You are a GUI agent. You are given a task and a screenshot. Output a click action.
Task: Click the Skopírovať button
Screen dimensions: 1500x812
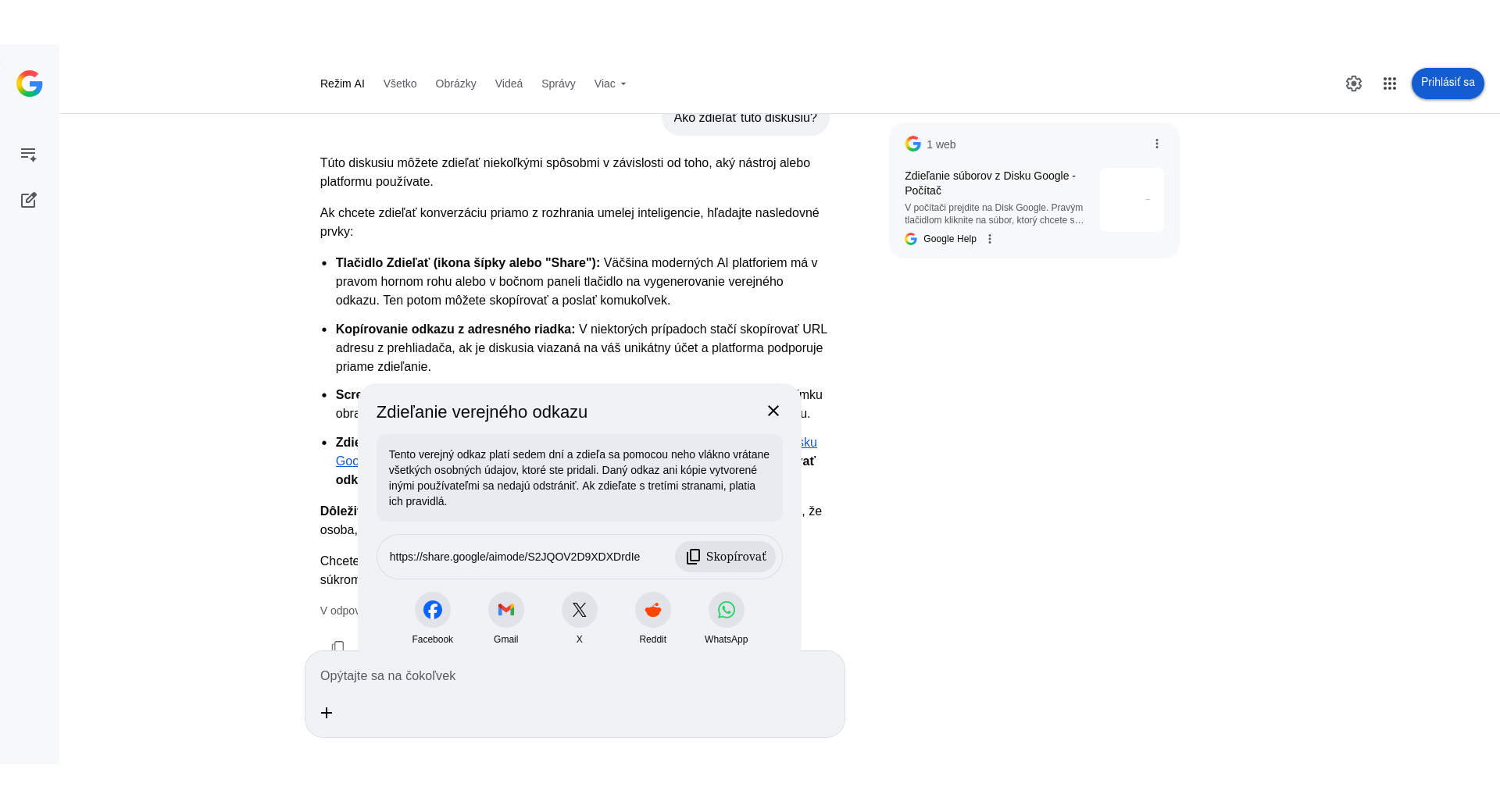click(725, 557)
